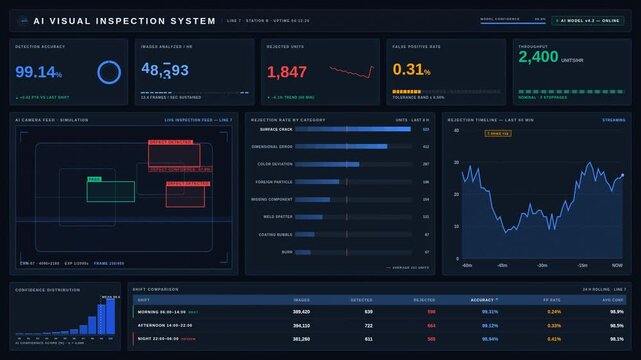Click the Shift column header

pyautogui.click(x=143, y=300)
